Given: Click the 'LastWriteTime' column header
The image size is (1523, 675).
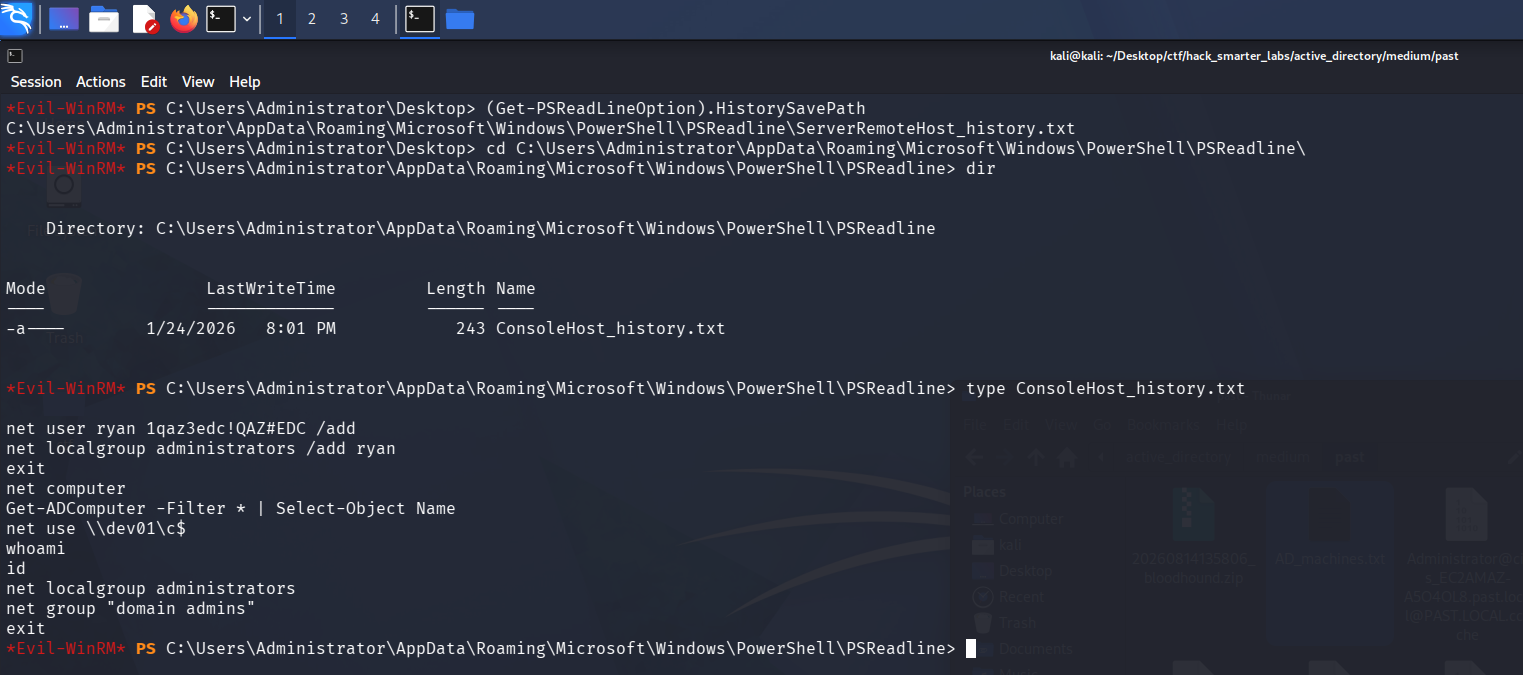Looking at the screenshot, I should 271,288.
